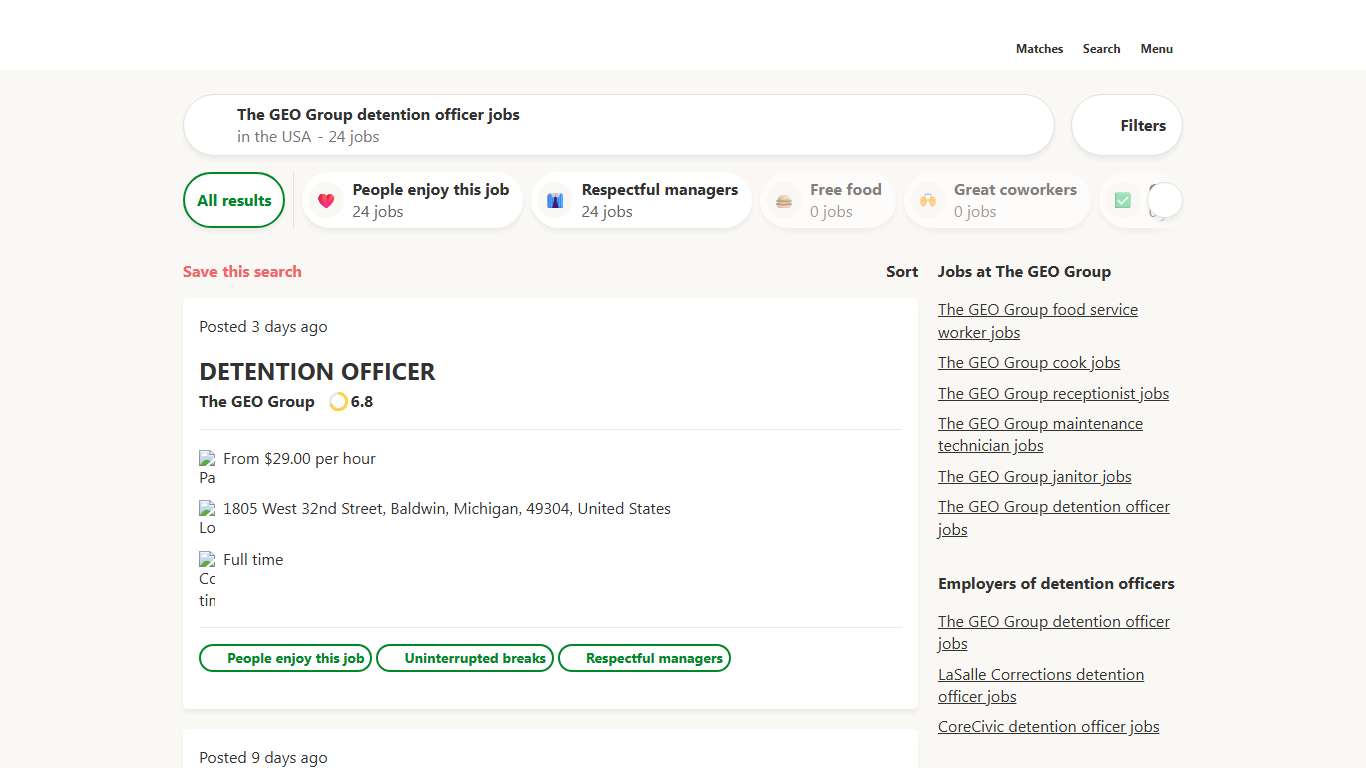Click the location icon beside the Baldwin address
The image size is (1366, 768).
[x=206, y=508]
